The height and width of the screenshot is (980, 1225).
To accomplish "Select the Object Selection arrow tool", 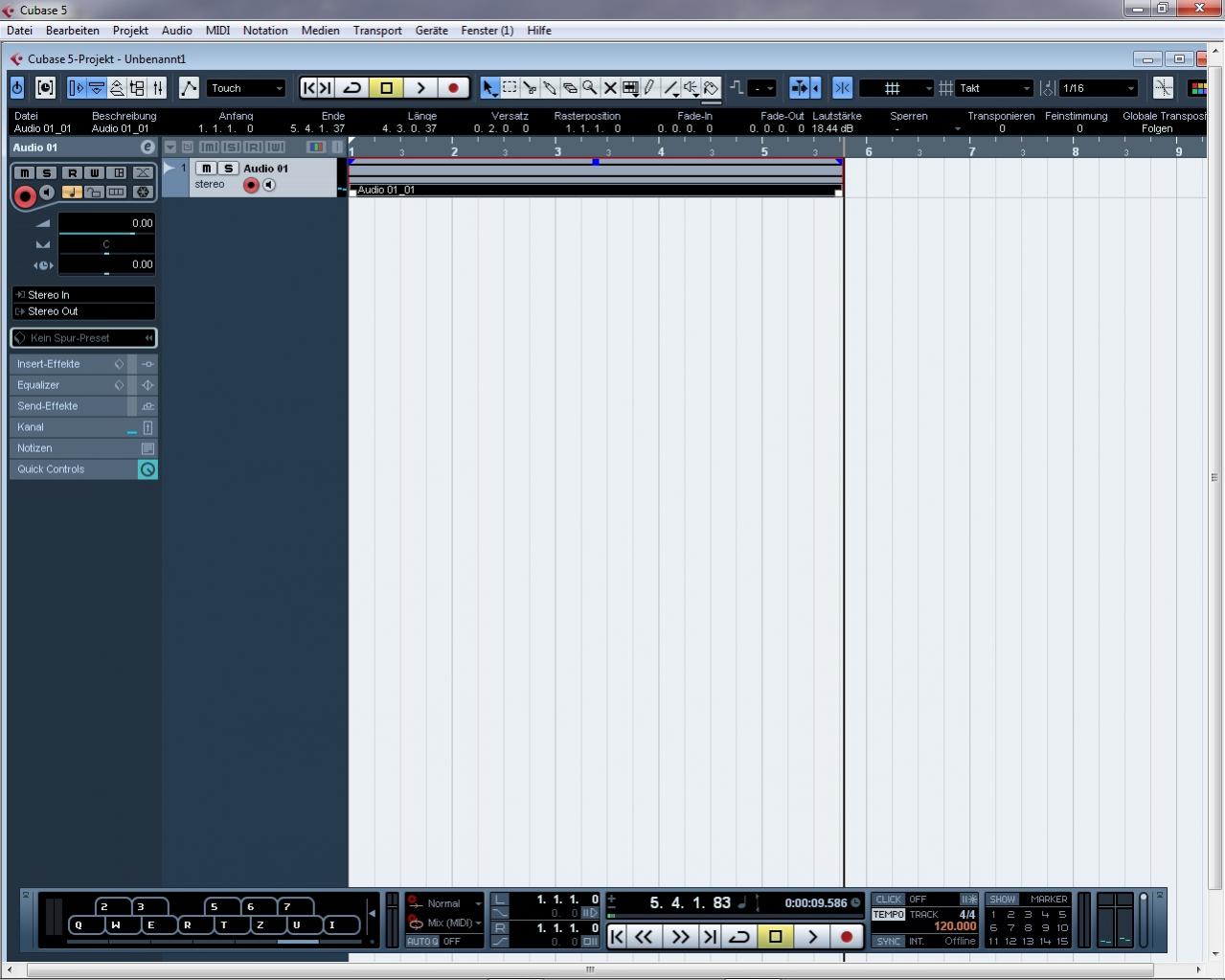I will click(x=489, y=88).
